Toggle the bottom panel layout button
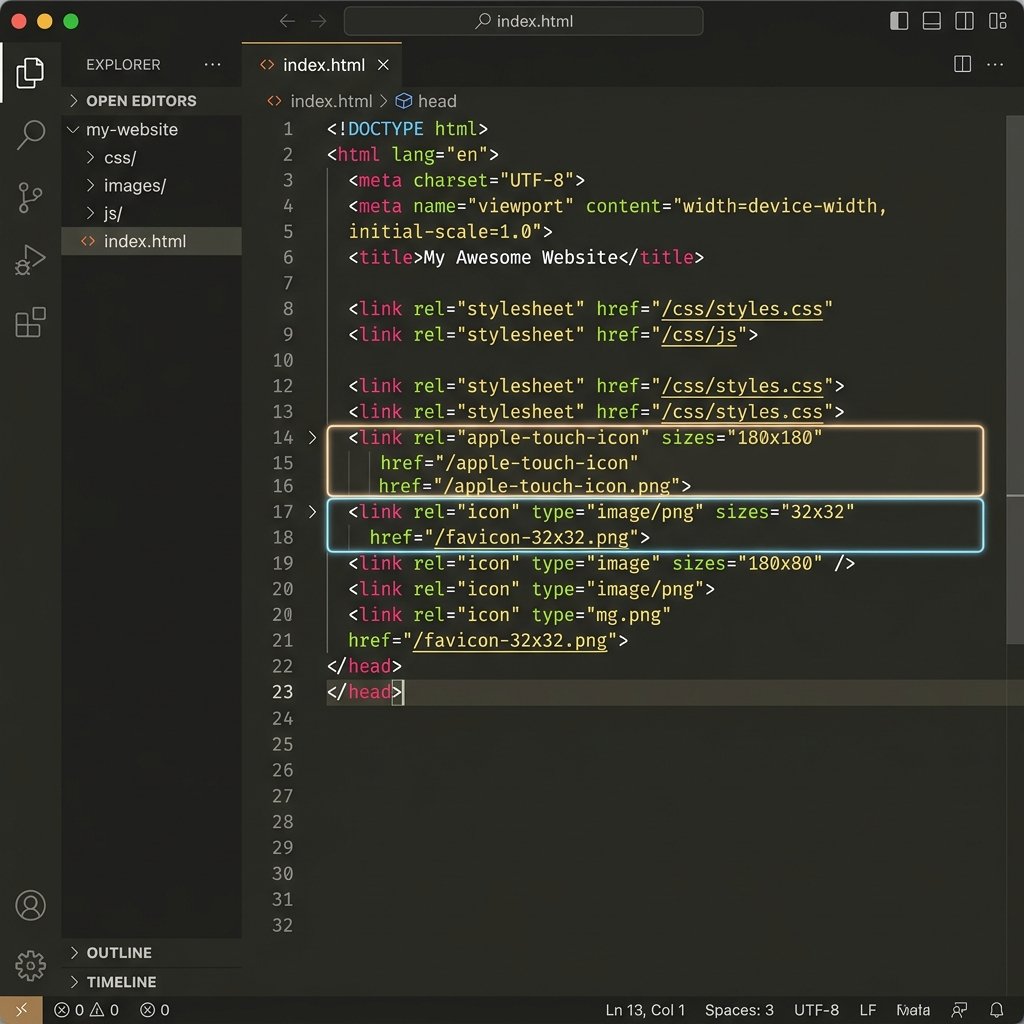The width and height of the screenshot is (1024, 1024). tap(931, 21)
